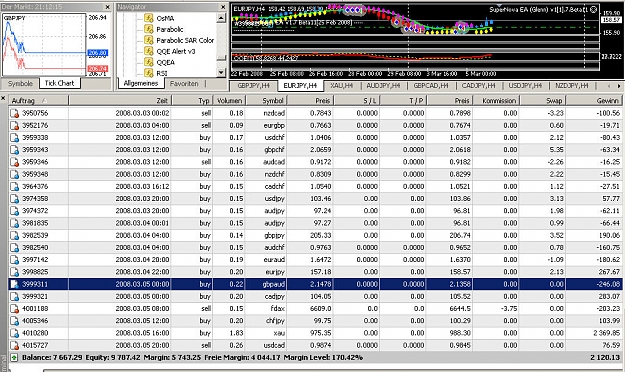Select the gbpjpy symbol cell of order 3982539

(266, 236)
